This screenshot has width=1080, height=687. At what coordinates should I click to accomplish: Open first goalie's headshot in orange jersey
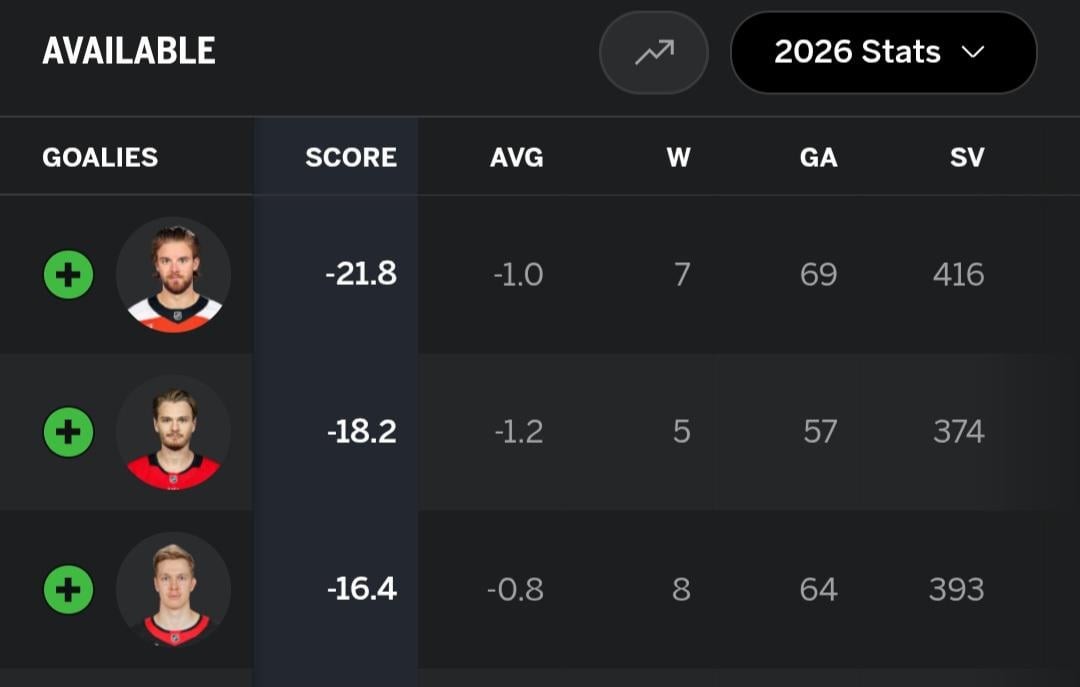[174, 275]
